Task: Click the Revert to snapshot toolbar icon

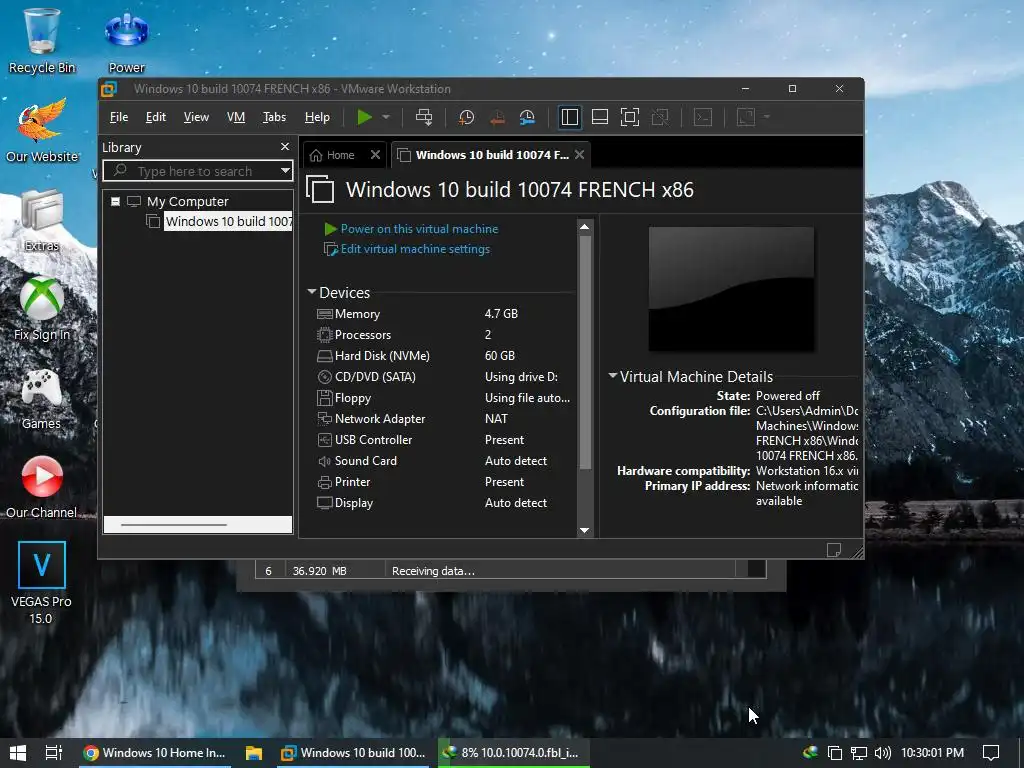Action: (x=497, y=118)
